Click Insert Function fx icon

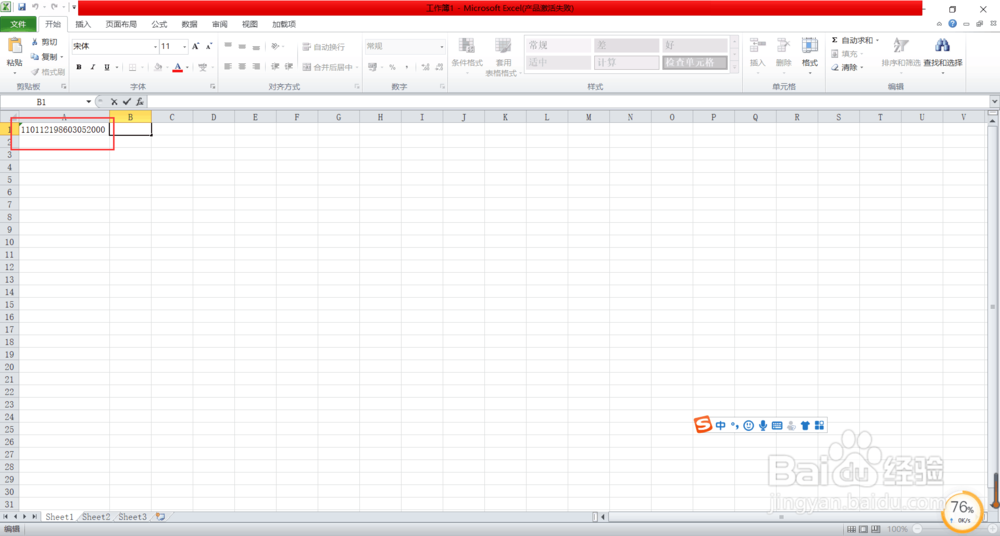point(140,101)
